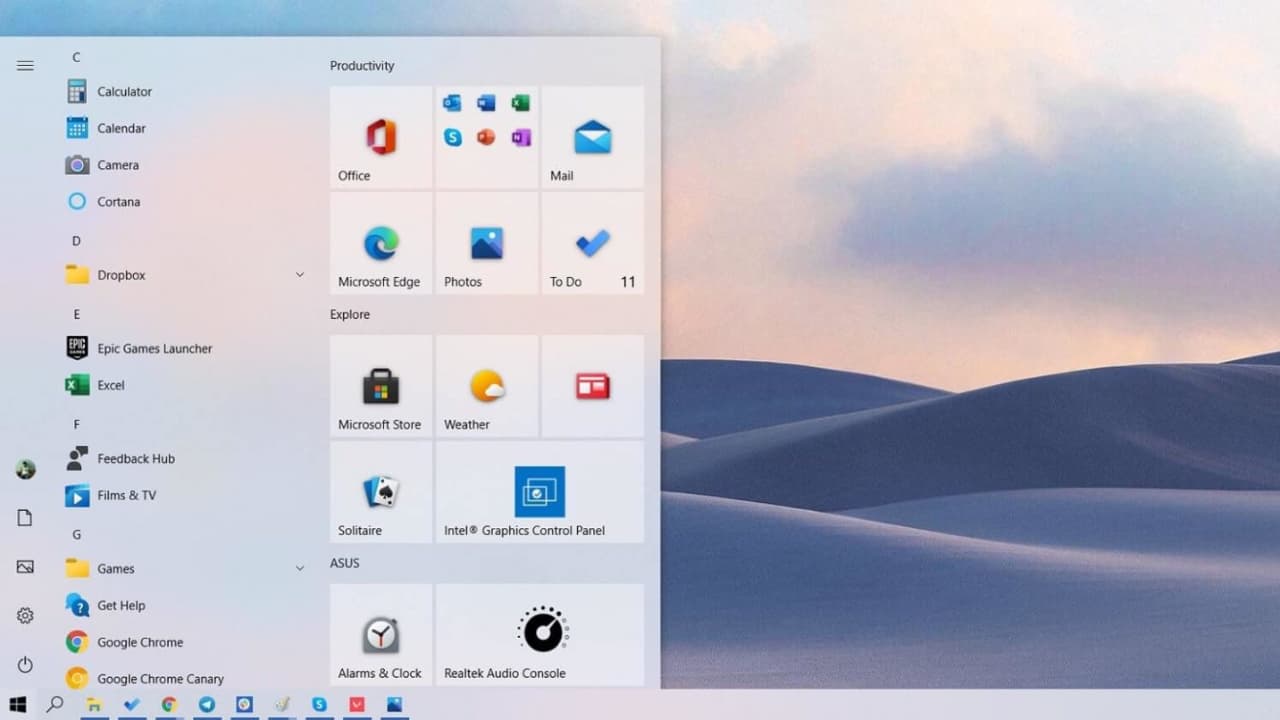Switch to Skype on the taskbar
The height and width of the screenshot is (720, 1280).
click(x=319, y=705)
